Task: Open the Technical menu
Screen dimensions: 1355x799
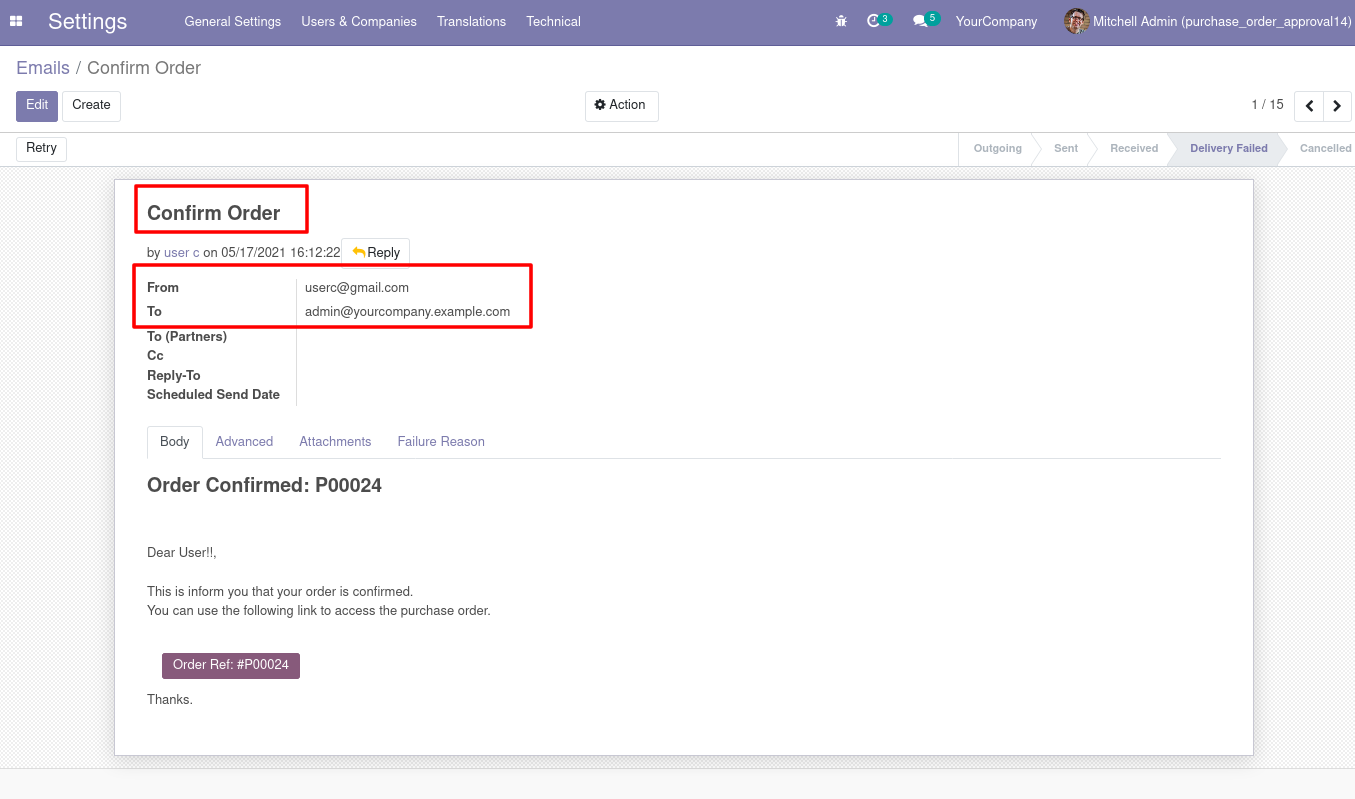Action: pos(553,21)
